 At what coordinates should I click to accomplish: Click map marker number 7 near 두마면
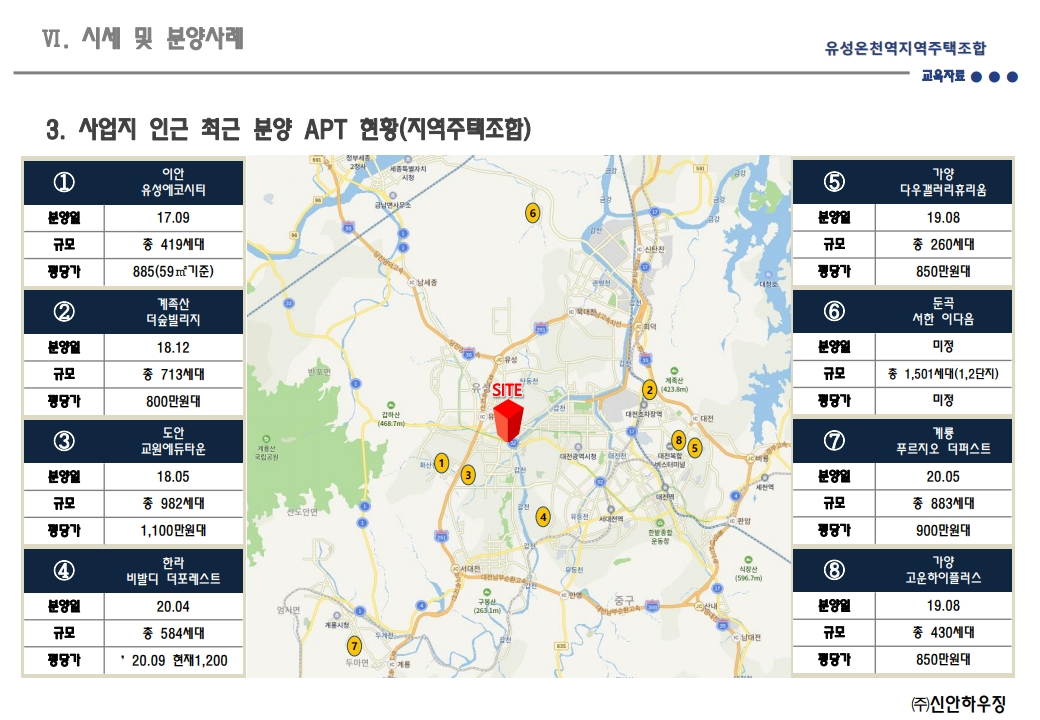tap(355, 646)
